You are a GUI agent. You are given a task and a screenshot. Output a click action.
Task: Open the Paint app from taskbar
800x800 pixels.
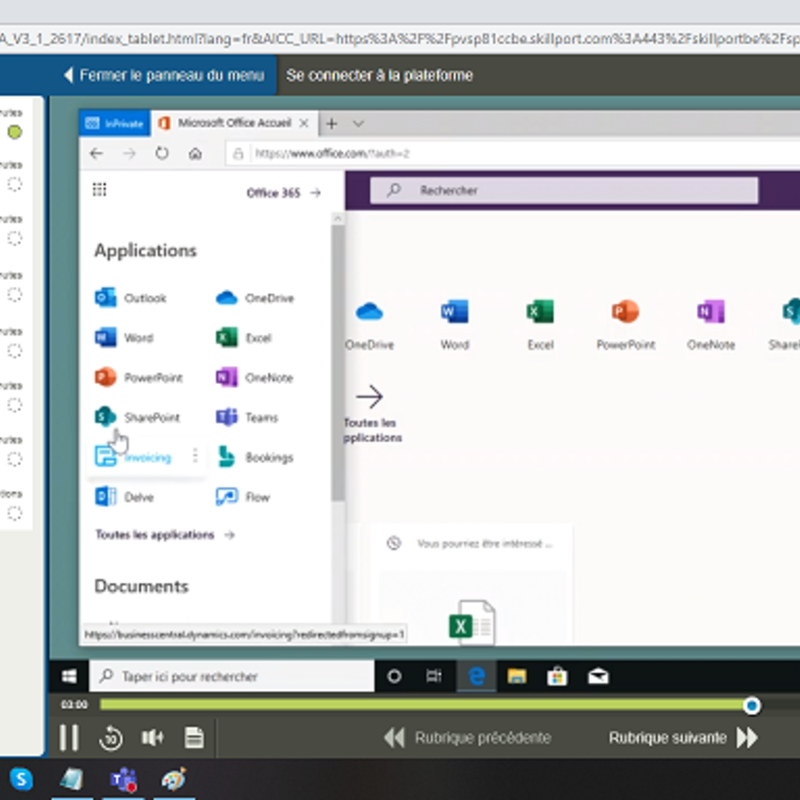click(174, 780)
